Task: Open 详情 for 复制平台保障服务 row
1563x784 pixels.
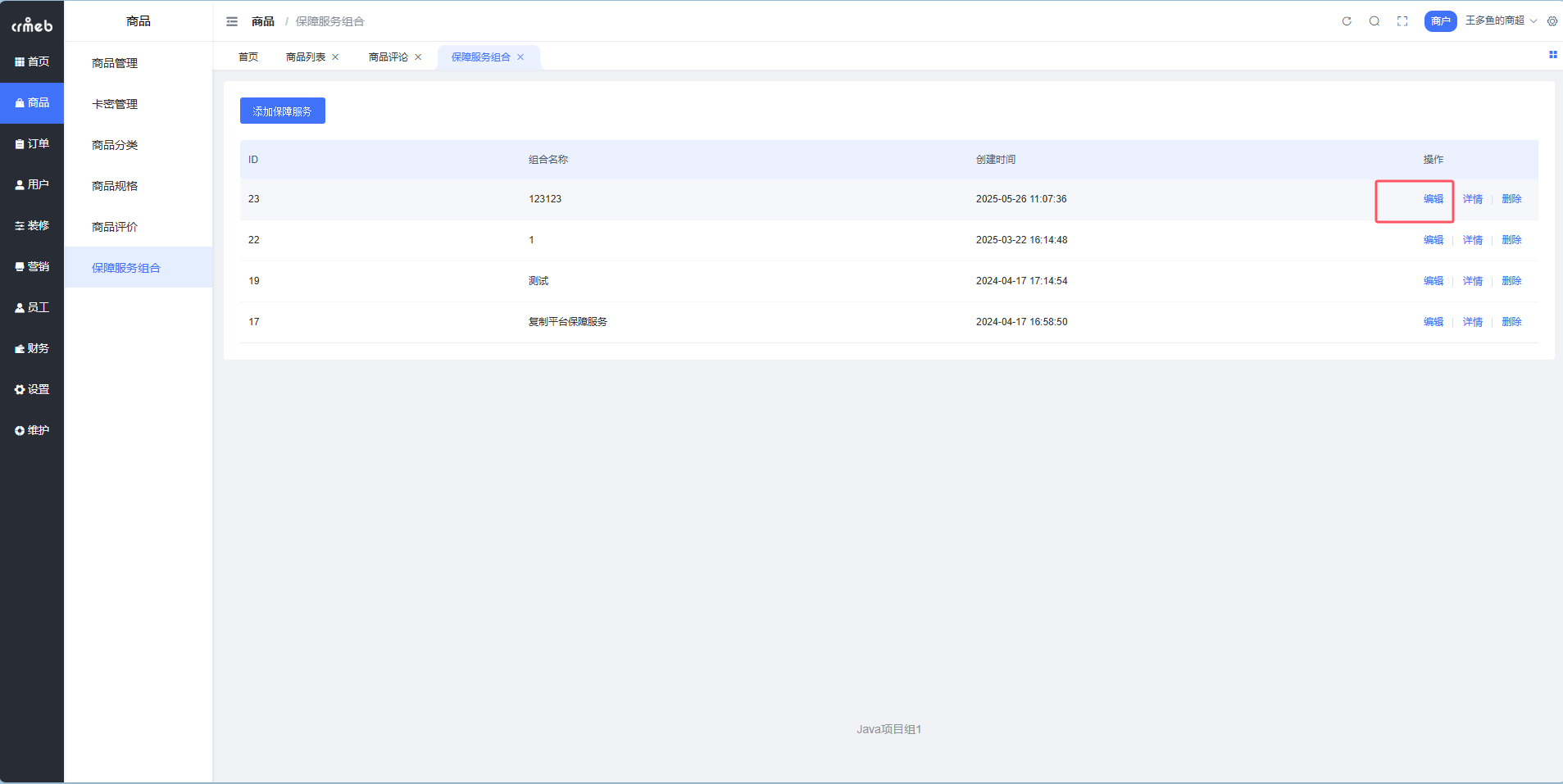Action: (1472, 322)
